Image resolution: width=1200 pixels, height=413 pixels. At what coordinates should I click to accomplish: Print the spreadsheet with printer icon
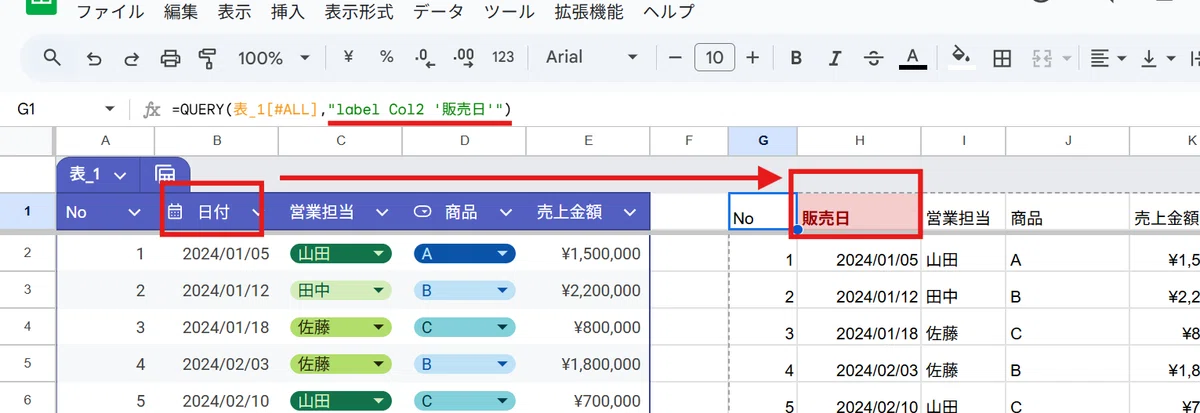(x=170, y=58)
